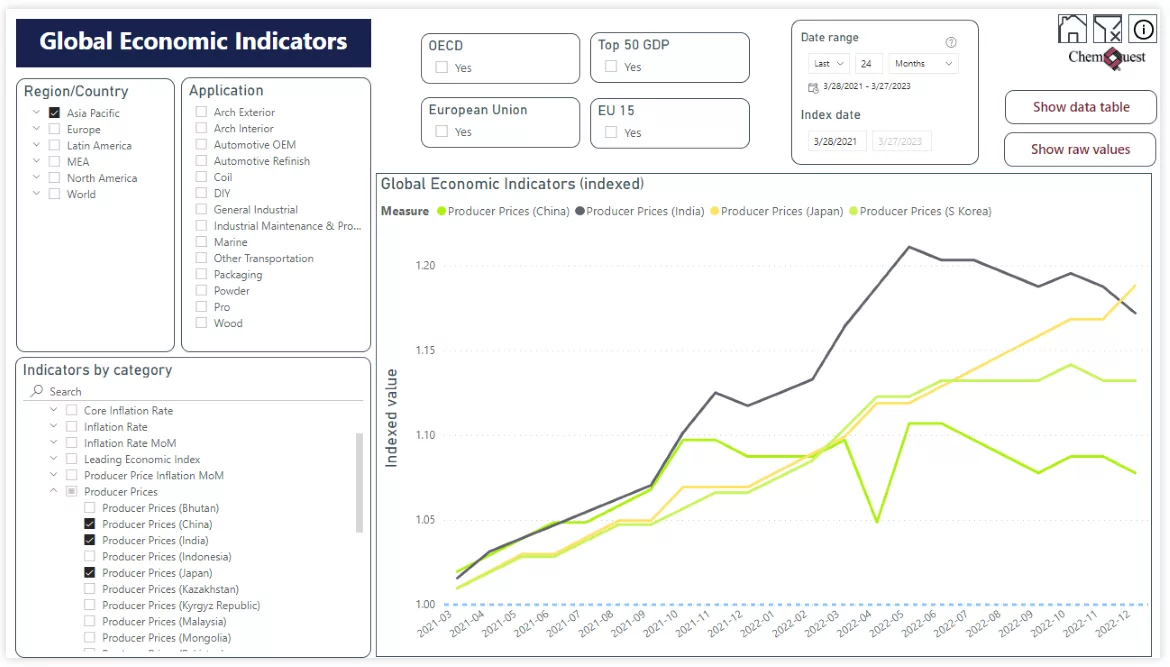The height and width of the screenshot is (667, 1170).
Task: Click the ChemQuest logo
Action: 1107,57
